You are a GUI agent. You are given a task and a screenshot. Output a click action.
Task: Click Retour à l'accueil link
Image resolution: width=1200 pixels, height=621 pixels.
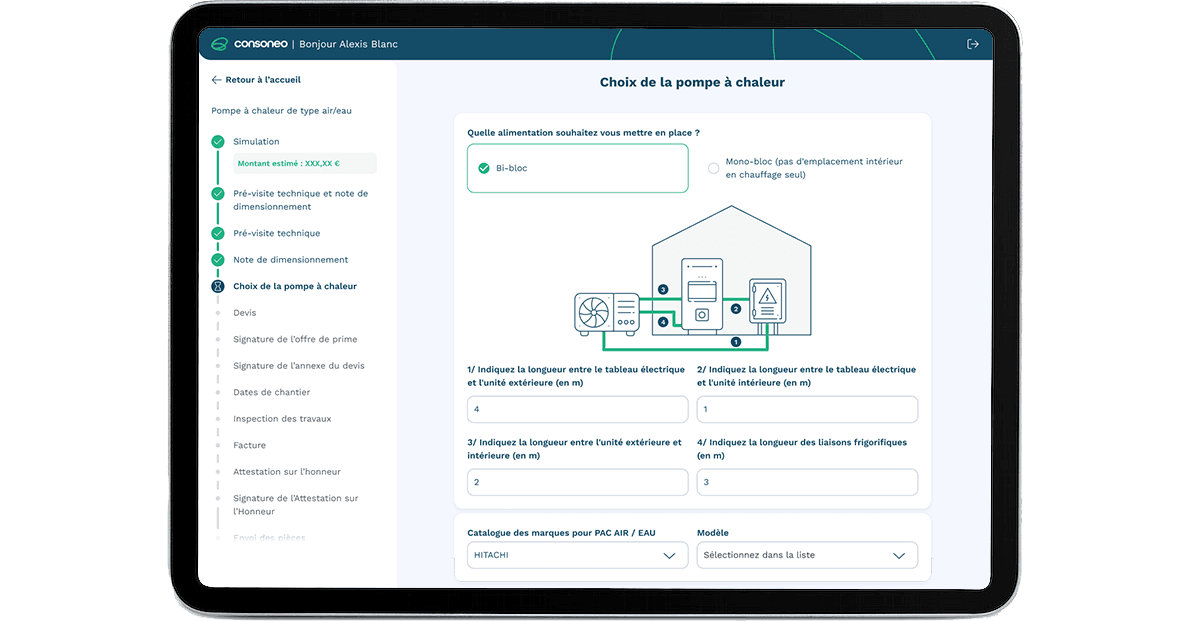click(262, 80)
